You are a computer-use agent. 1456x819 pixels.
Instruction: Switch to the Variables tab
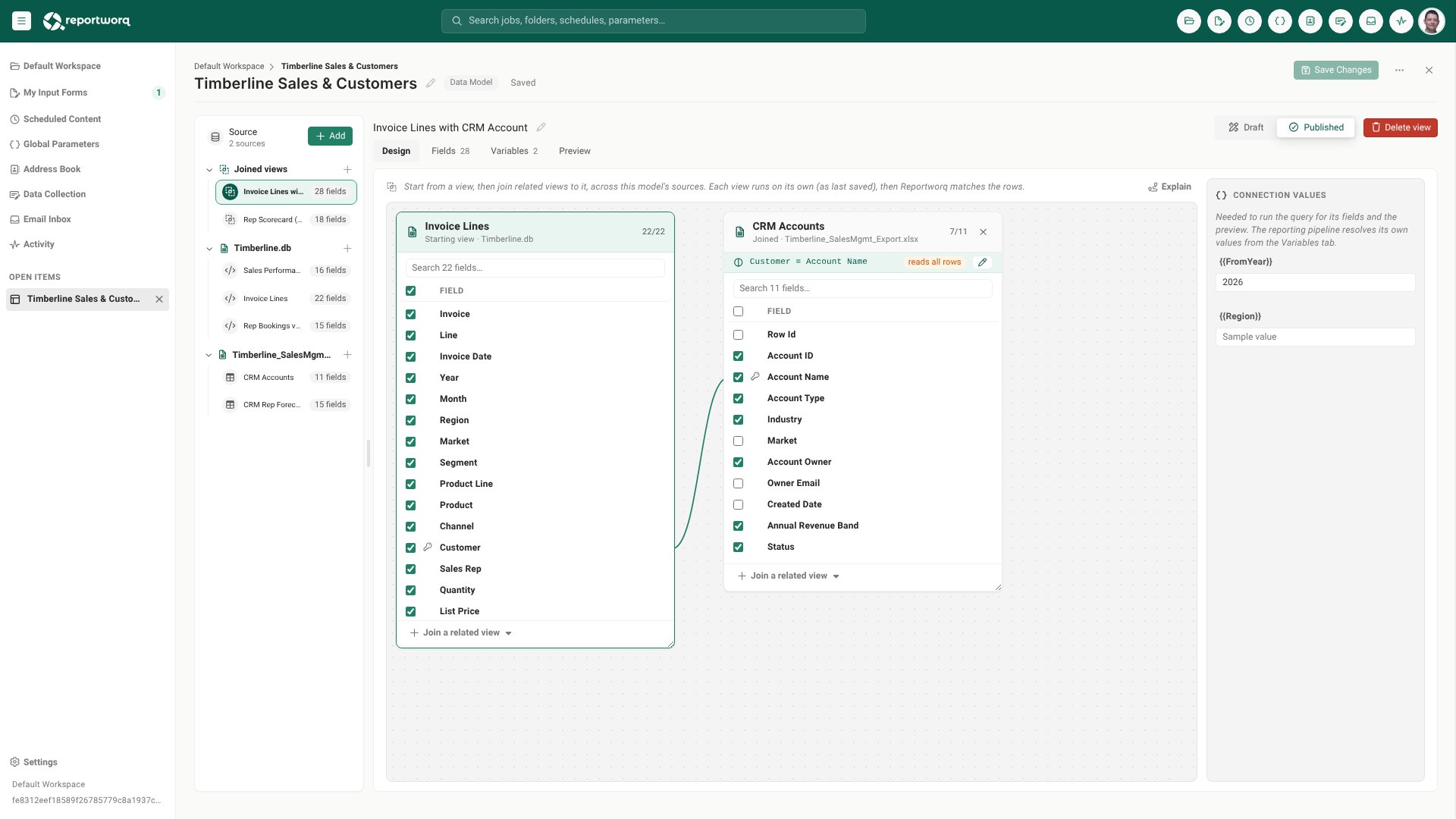(x=514, y=151)
